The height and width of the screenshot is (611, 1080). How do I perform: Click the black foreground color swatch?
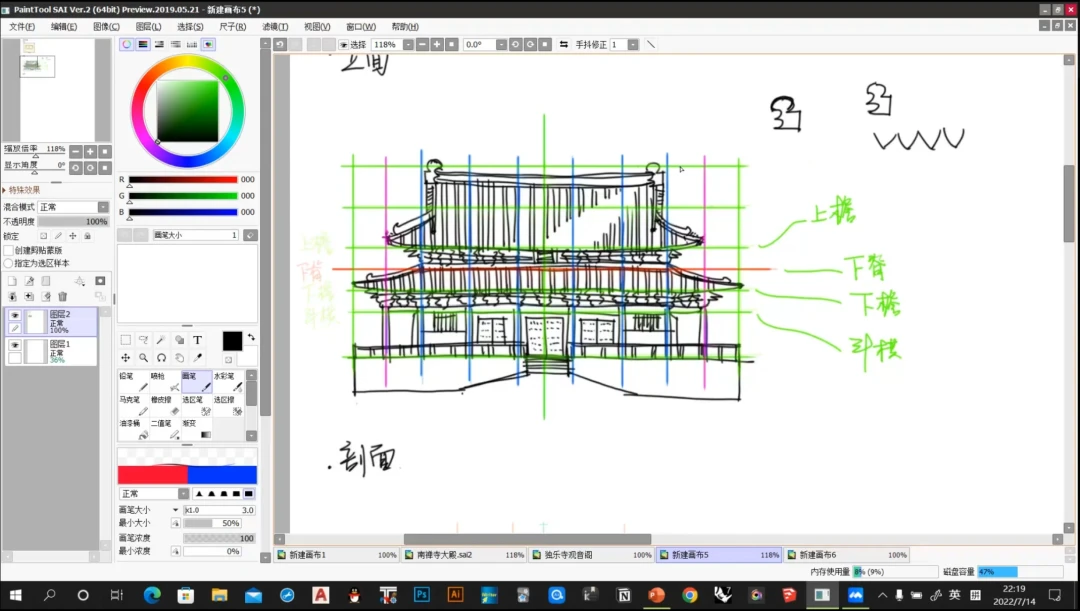tap(232, 341)
